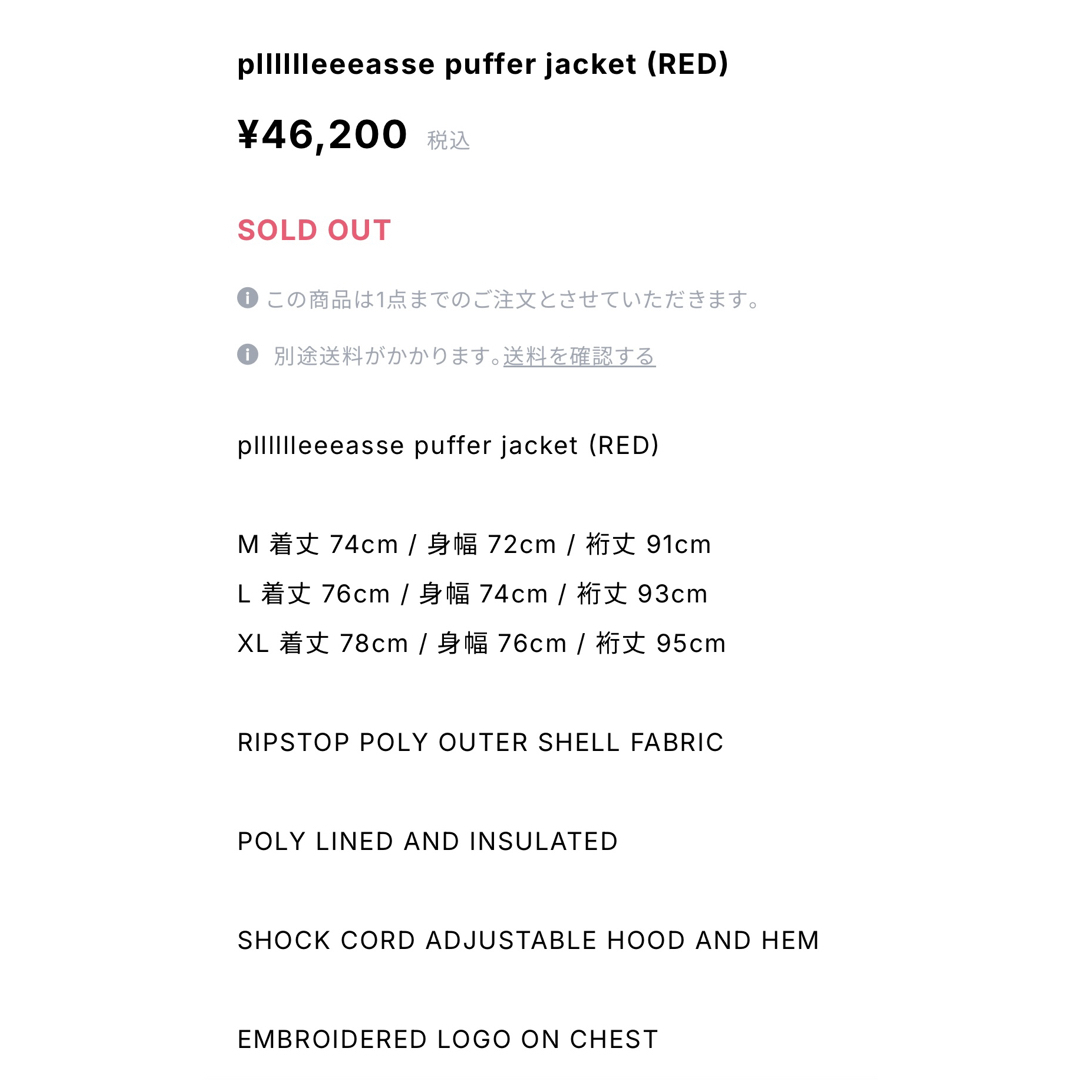The width and height of the screenshot is (1080, 1080).
Task: Click the info icon beside one-item order limit
Action: (247, 298)
